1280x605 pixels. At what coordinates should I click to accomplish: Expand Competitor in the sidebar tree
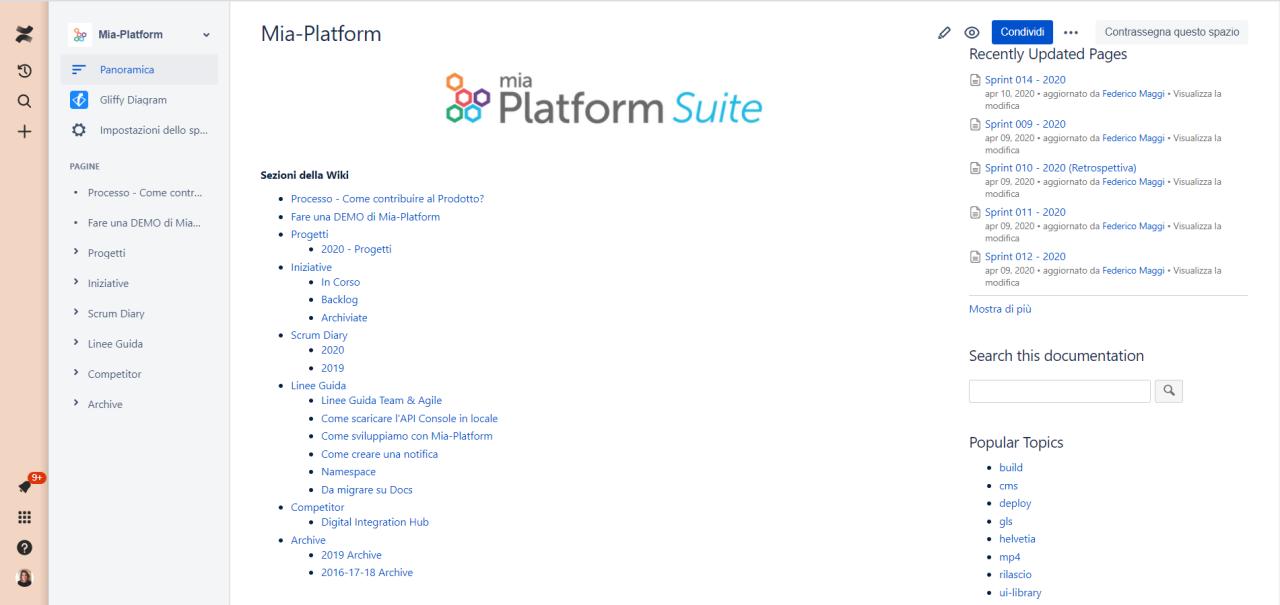click(76, 373)
